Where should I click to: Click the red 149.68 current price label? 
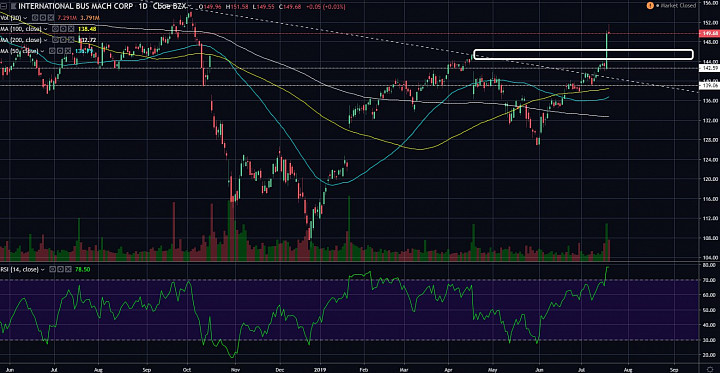click(708, 33)
